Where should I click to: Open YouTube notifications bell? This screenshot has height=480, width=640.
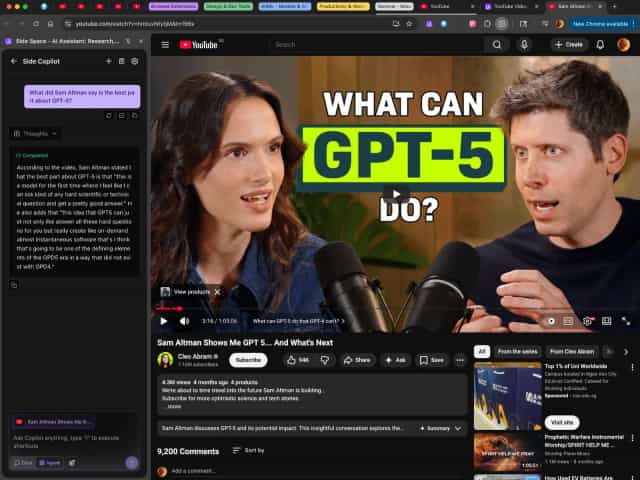pyautogui.click(x=600, y=44)
